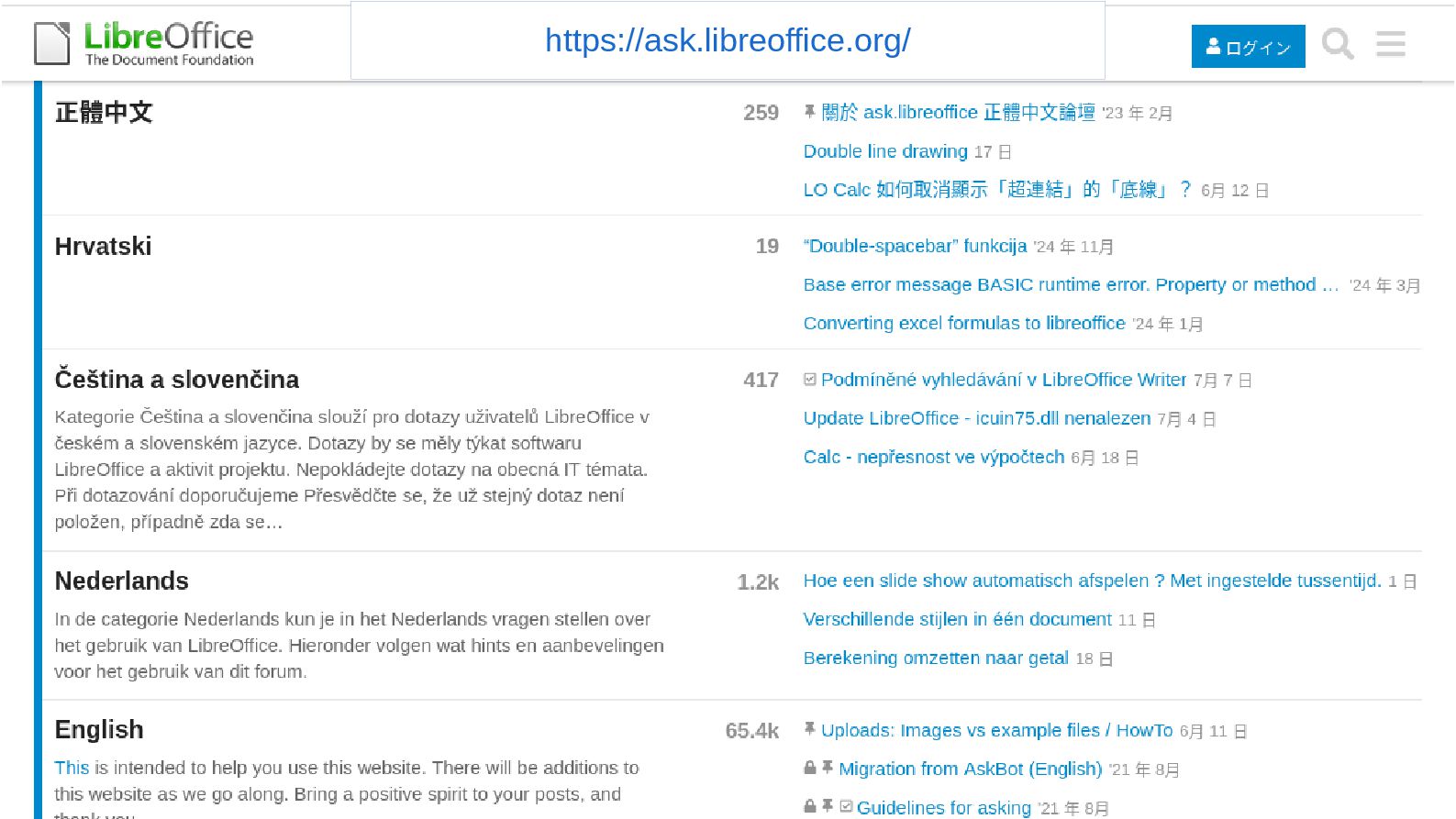The height and width of the screenshot is (819, 1456).
Task: Click the '23 年 2月 date on 關於 topic
Action: 1138,114
